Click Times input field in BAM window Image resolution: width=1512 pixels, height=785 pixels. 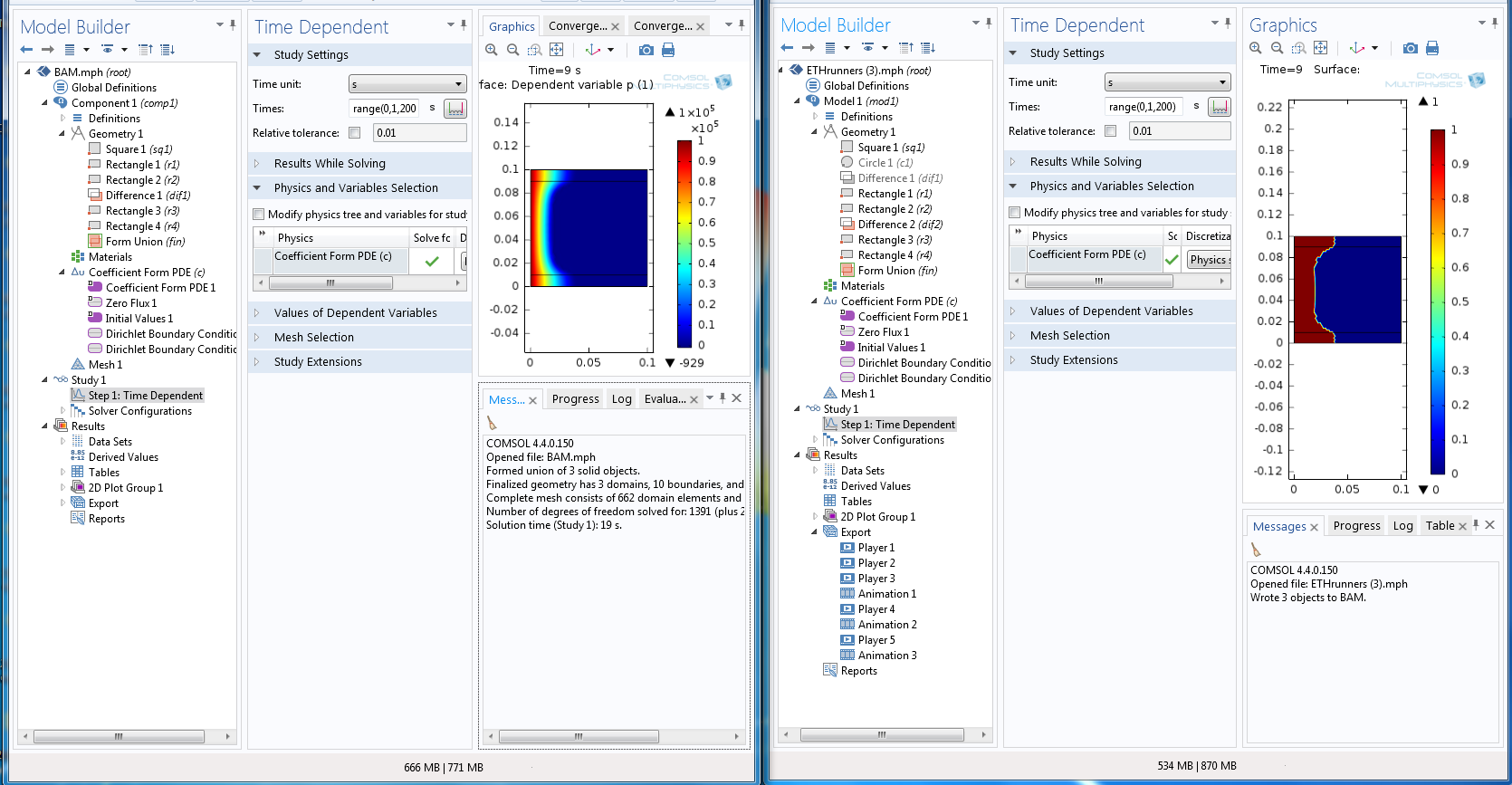click(385, 109)
